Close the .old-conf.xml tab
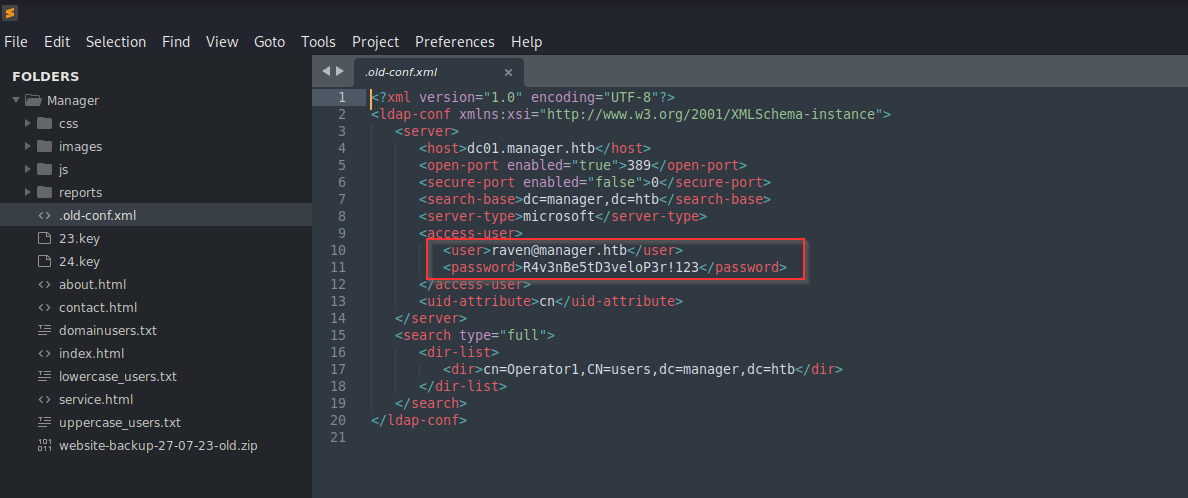Screen dimensions: 1188x498 pyautogui.click(x=508, y=73)
